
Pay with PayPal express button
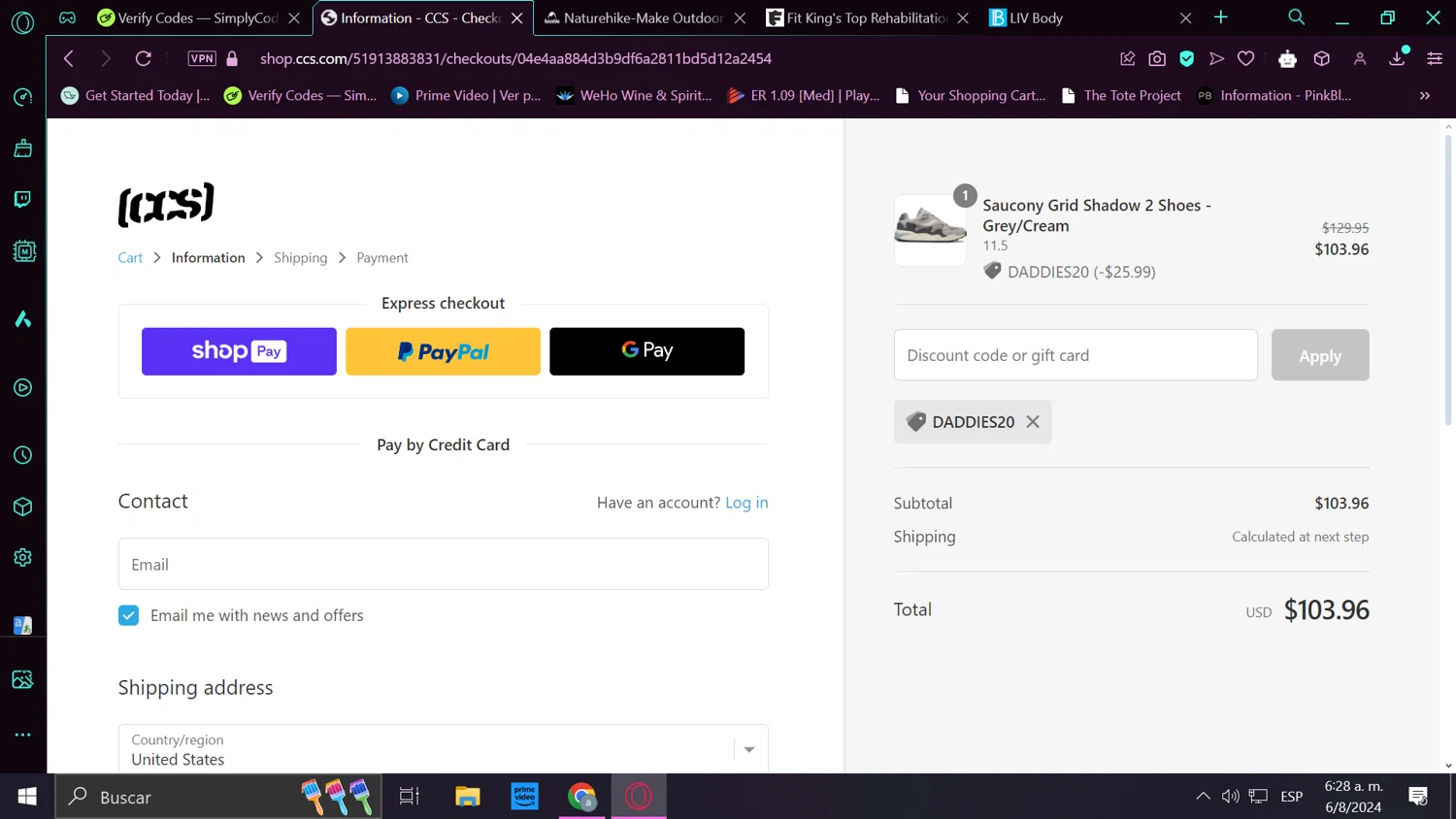pyautogui.click(x=443, y=351)
